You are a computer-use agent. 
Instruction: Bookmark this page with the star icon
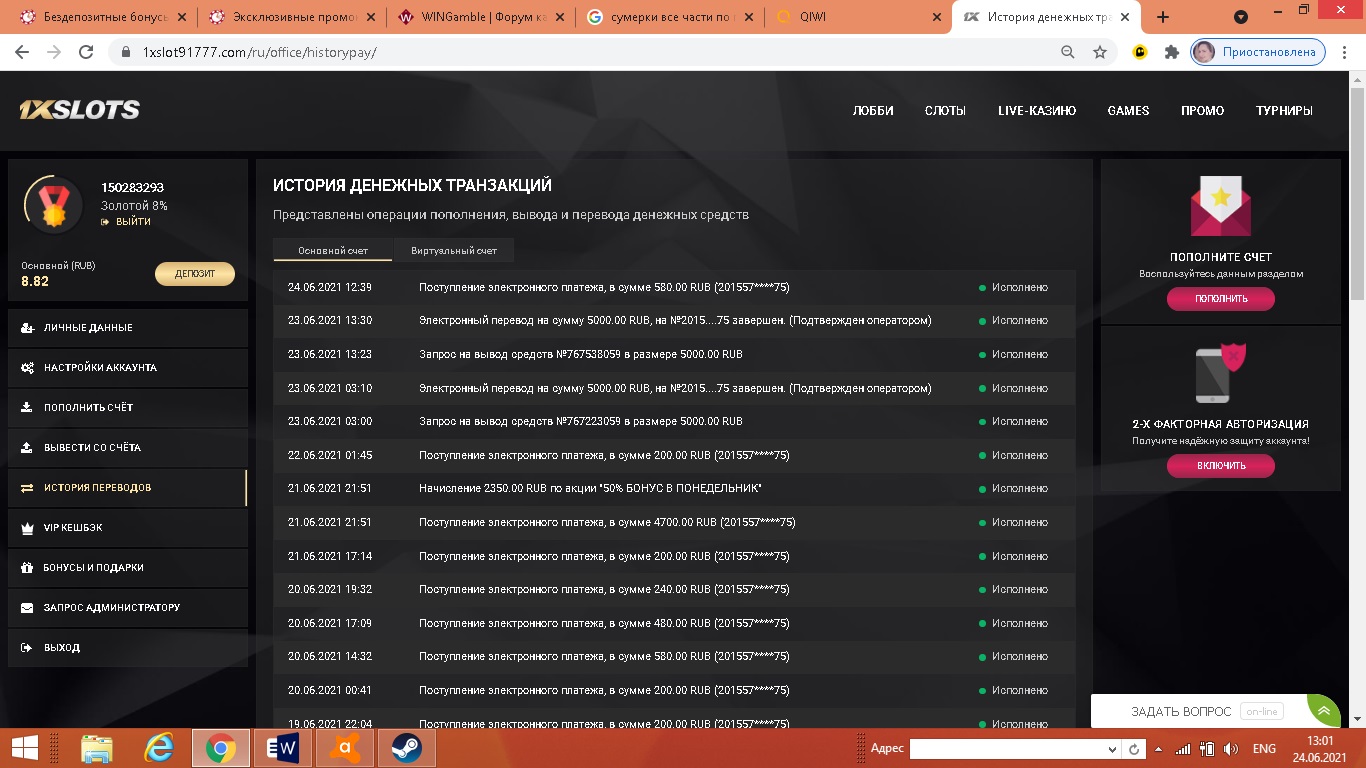coord(1100,52)
